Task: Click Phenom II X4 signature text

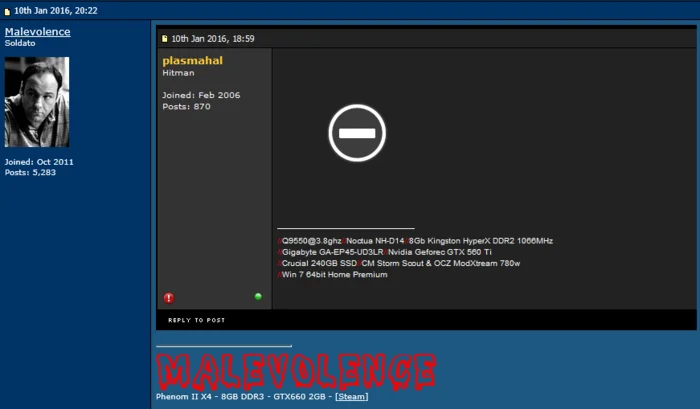Action: [x=183, y=396]
